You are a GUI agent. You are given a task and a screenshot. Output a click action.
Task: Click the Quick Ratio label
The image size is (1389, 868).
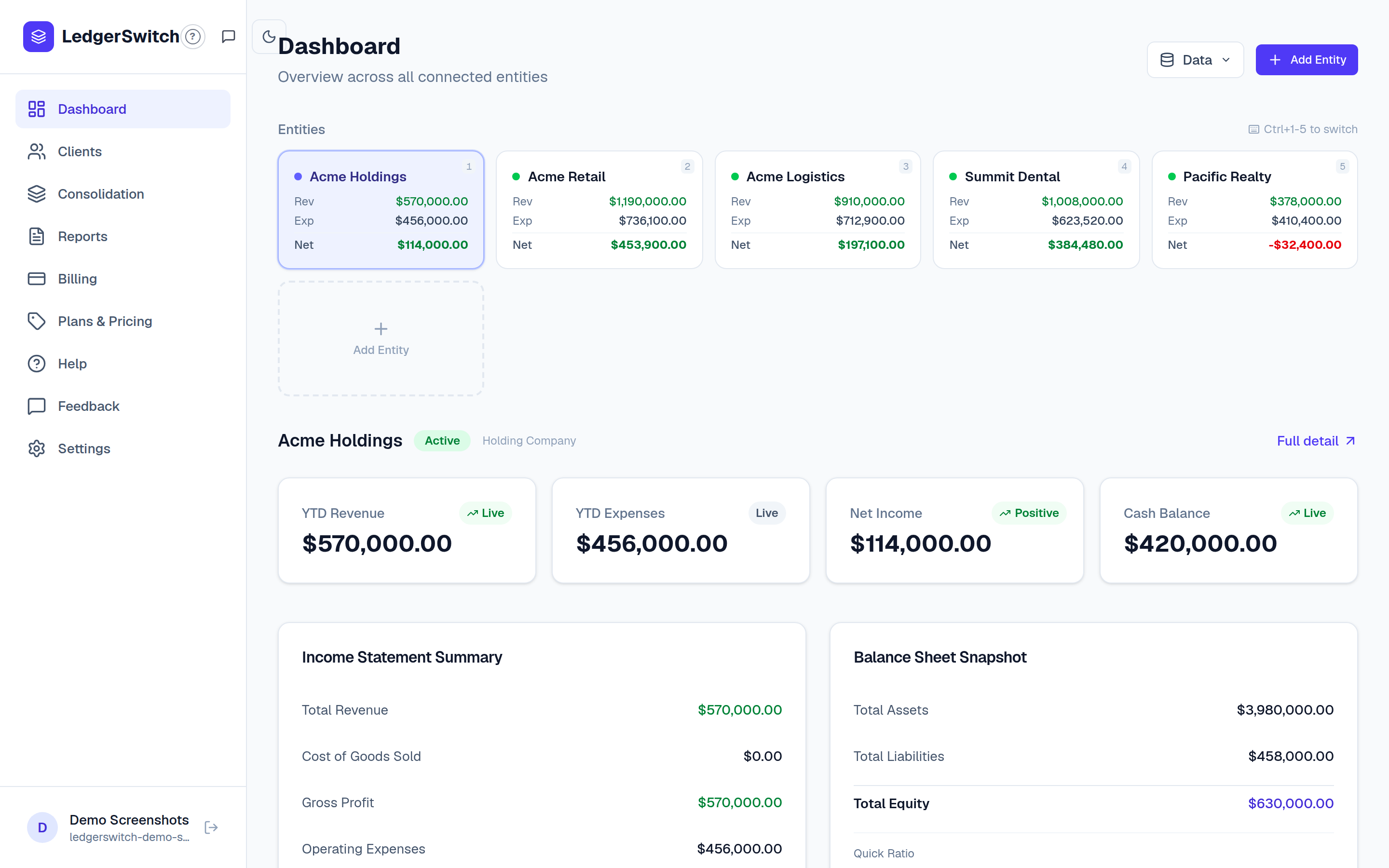coord(884,854)
